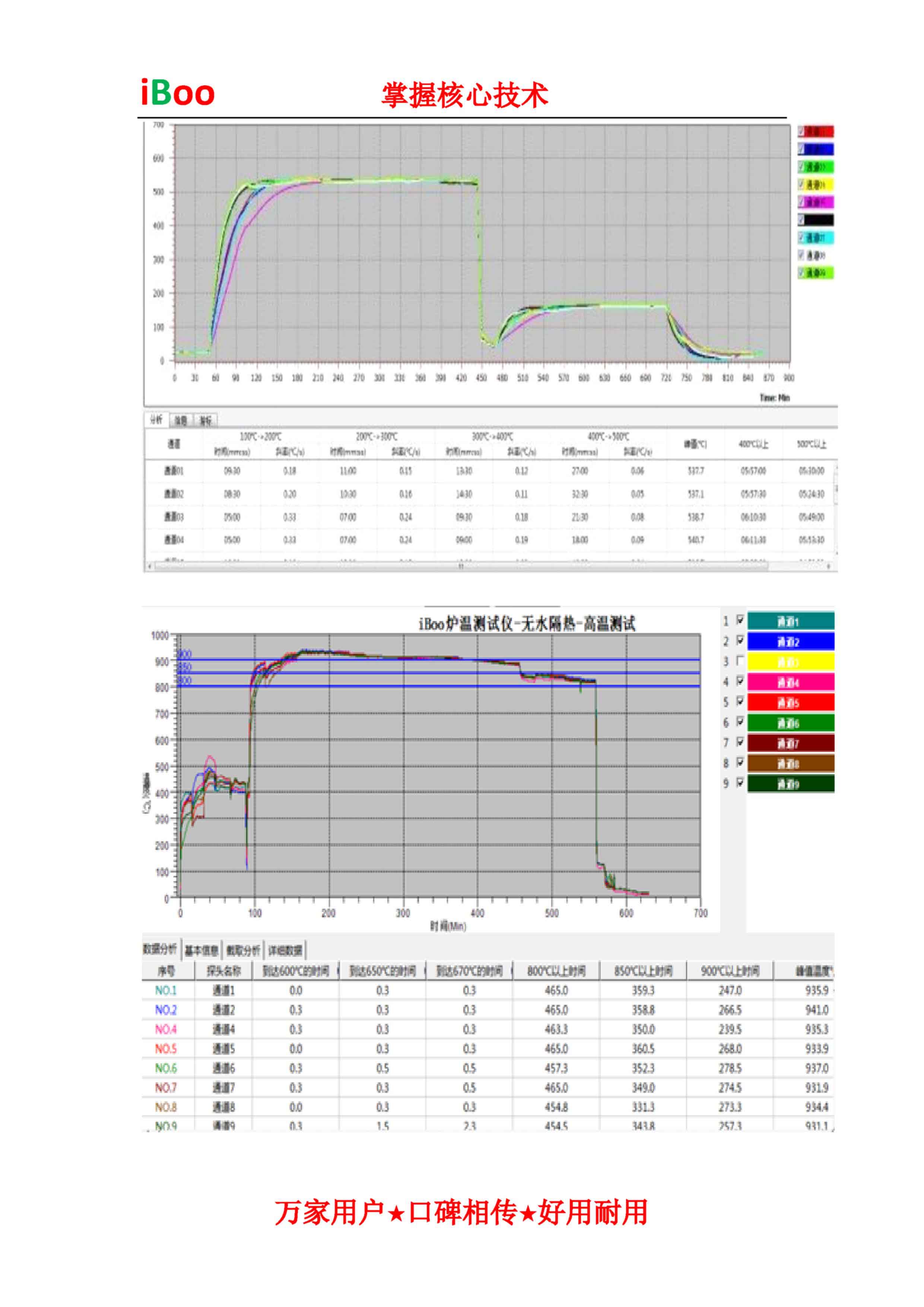924x1307 pixels.
Task: Click the 通道03 row in upper table
Action: point(489,517)
